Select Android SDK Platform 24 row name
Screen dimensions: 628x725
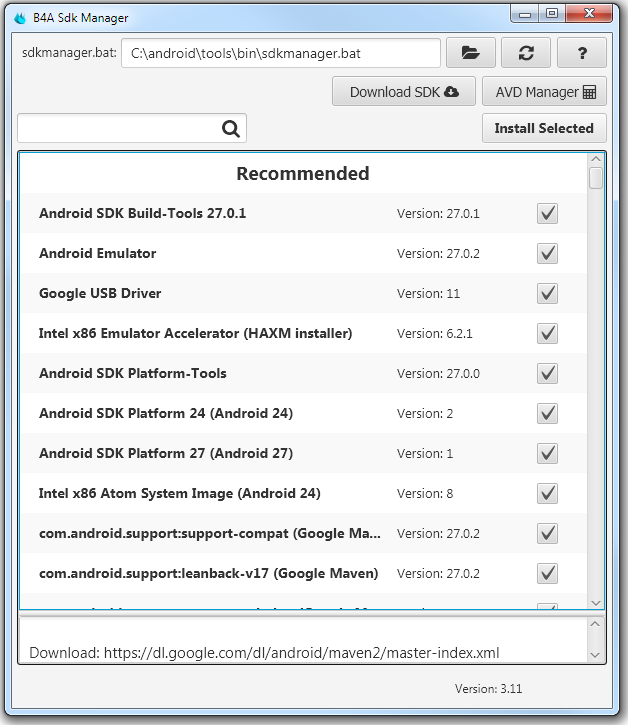(166, 413)
